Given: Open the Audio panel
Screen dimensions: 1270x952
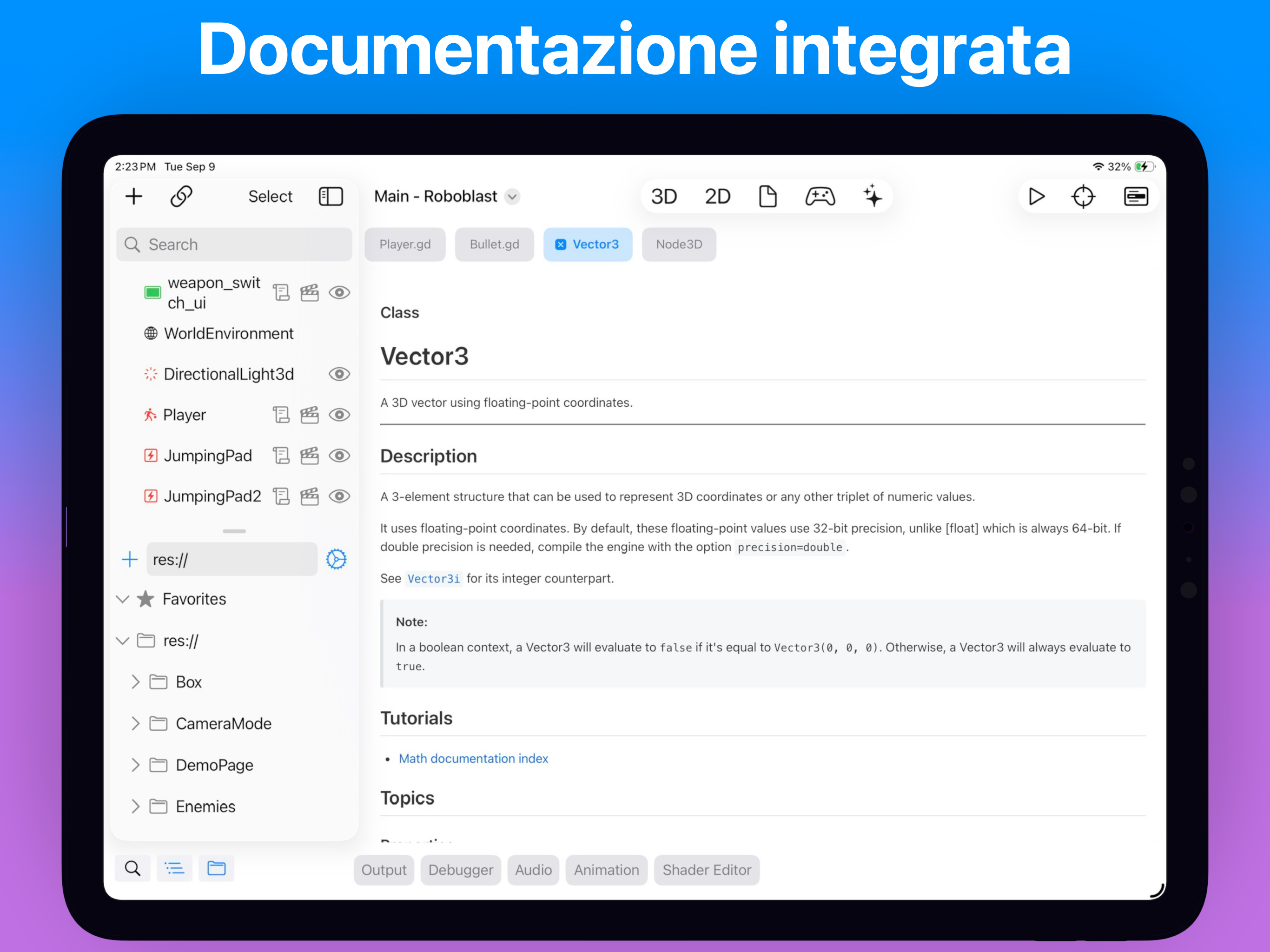Looking at the screenshot, I should tap(533, 870).
